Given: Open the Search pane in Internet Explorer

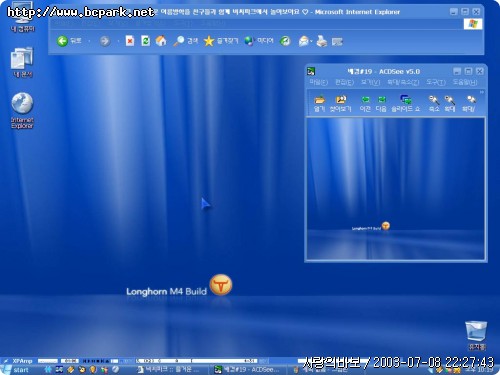Looking at the screenshot, I should point(185,41).
